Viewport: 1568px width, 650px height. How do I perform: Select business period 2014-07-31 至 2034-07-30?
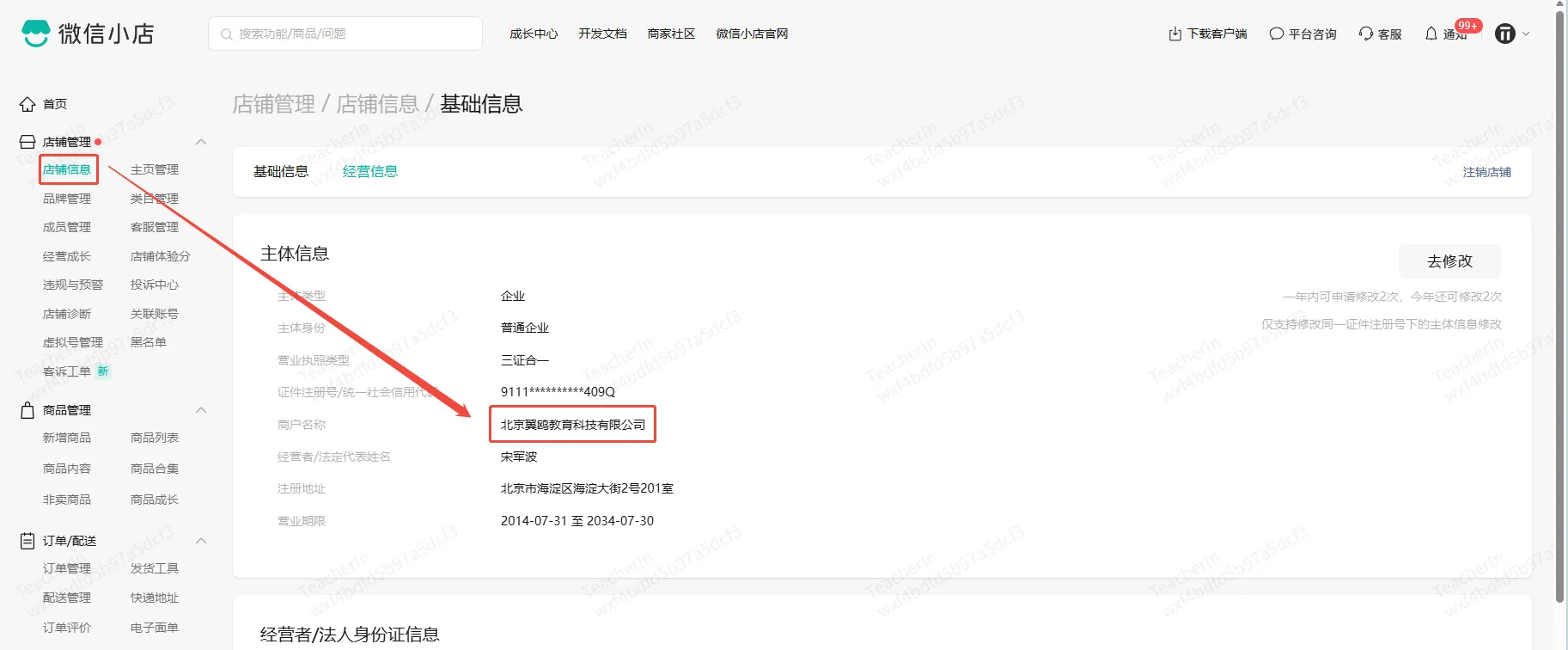[x=577, y=521]
